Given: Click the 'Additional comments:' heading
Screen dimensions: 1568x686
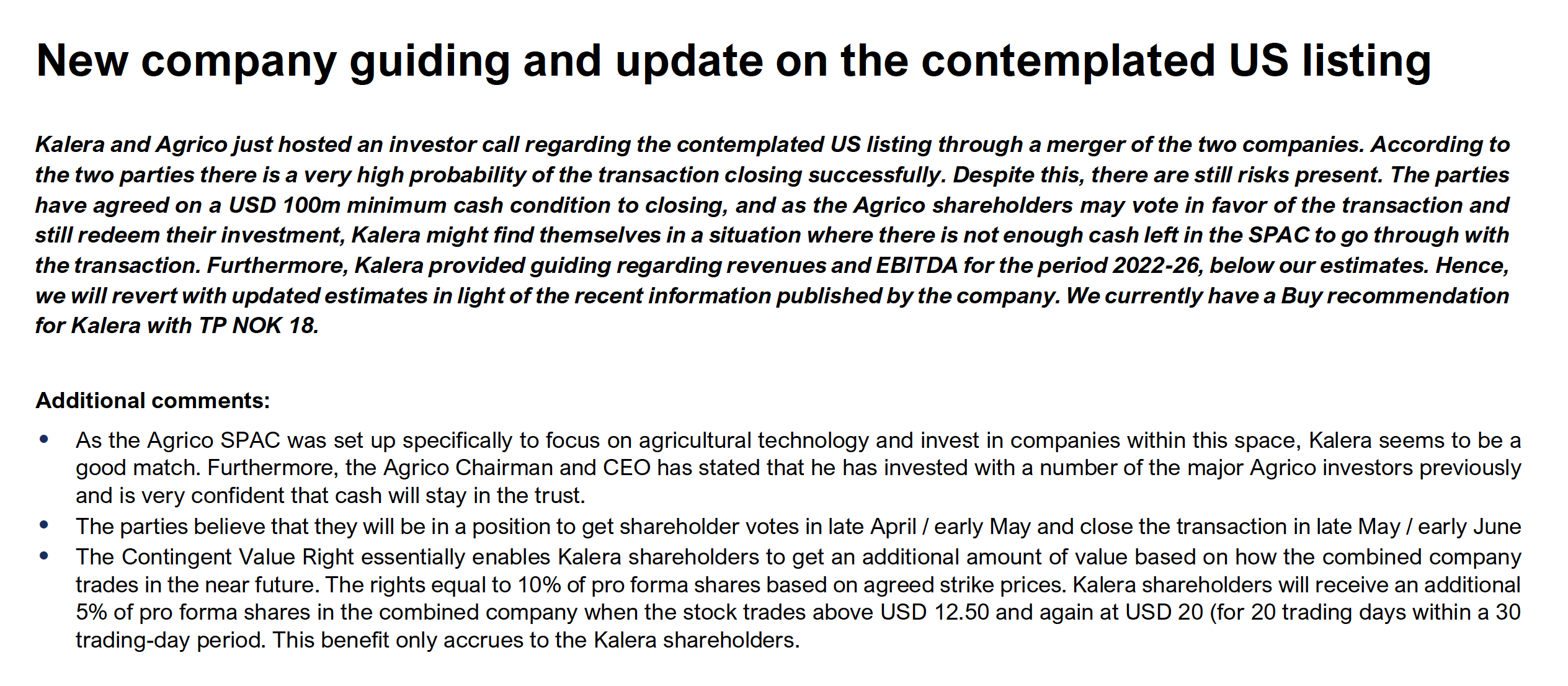Looking at the screenshot, I should coord(153,401).
